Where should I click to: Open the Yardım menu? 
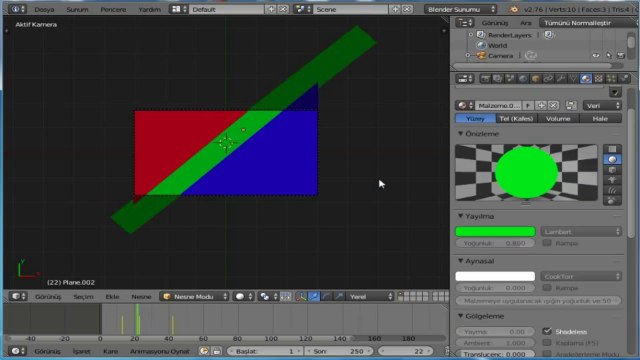pyautogui.click(x=149, y=9)
